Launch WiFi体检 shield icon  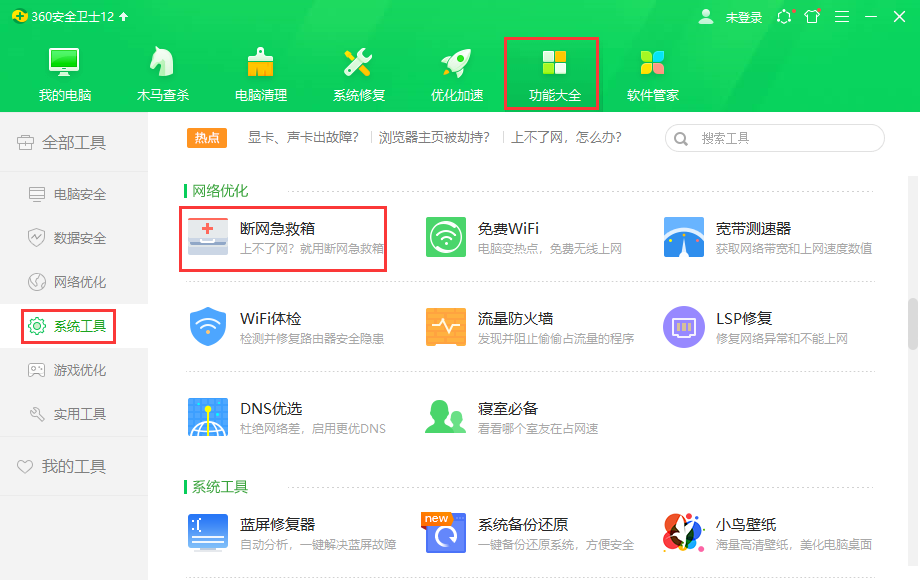208,327
